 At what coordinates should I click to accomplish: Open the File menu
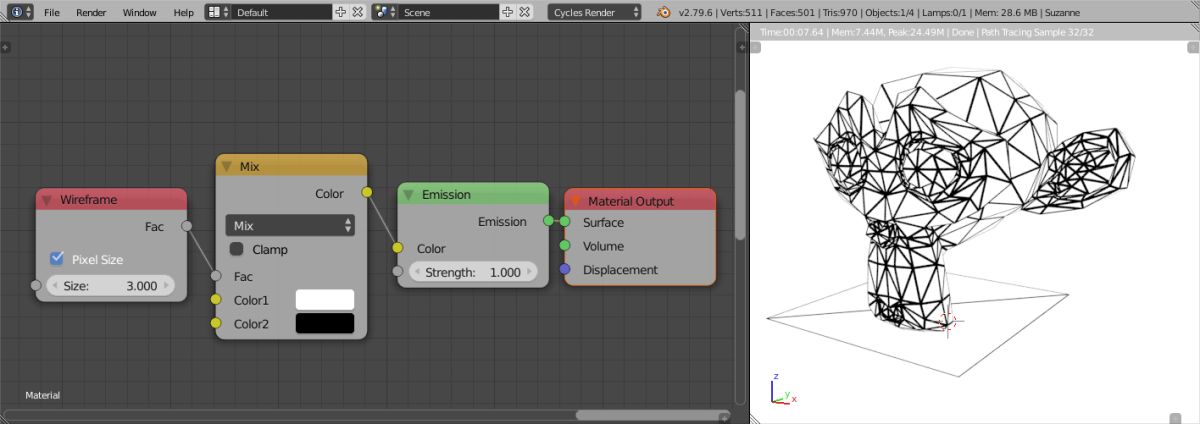(x=52, y=13)
